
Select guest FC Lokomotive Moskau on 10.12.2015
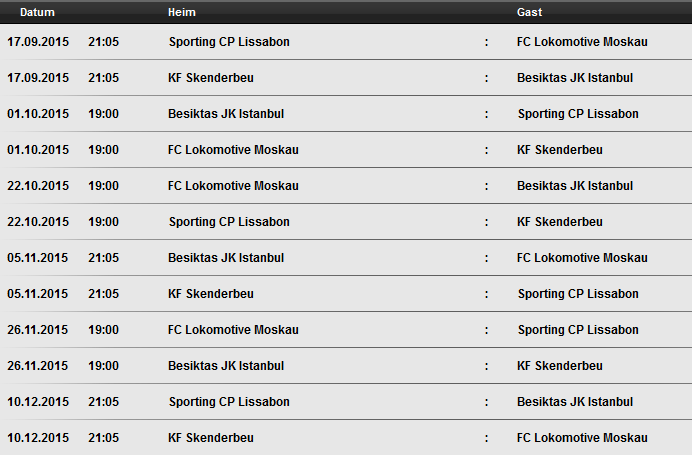582,438
